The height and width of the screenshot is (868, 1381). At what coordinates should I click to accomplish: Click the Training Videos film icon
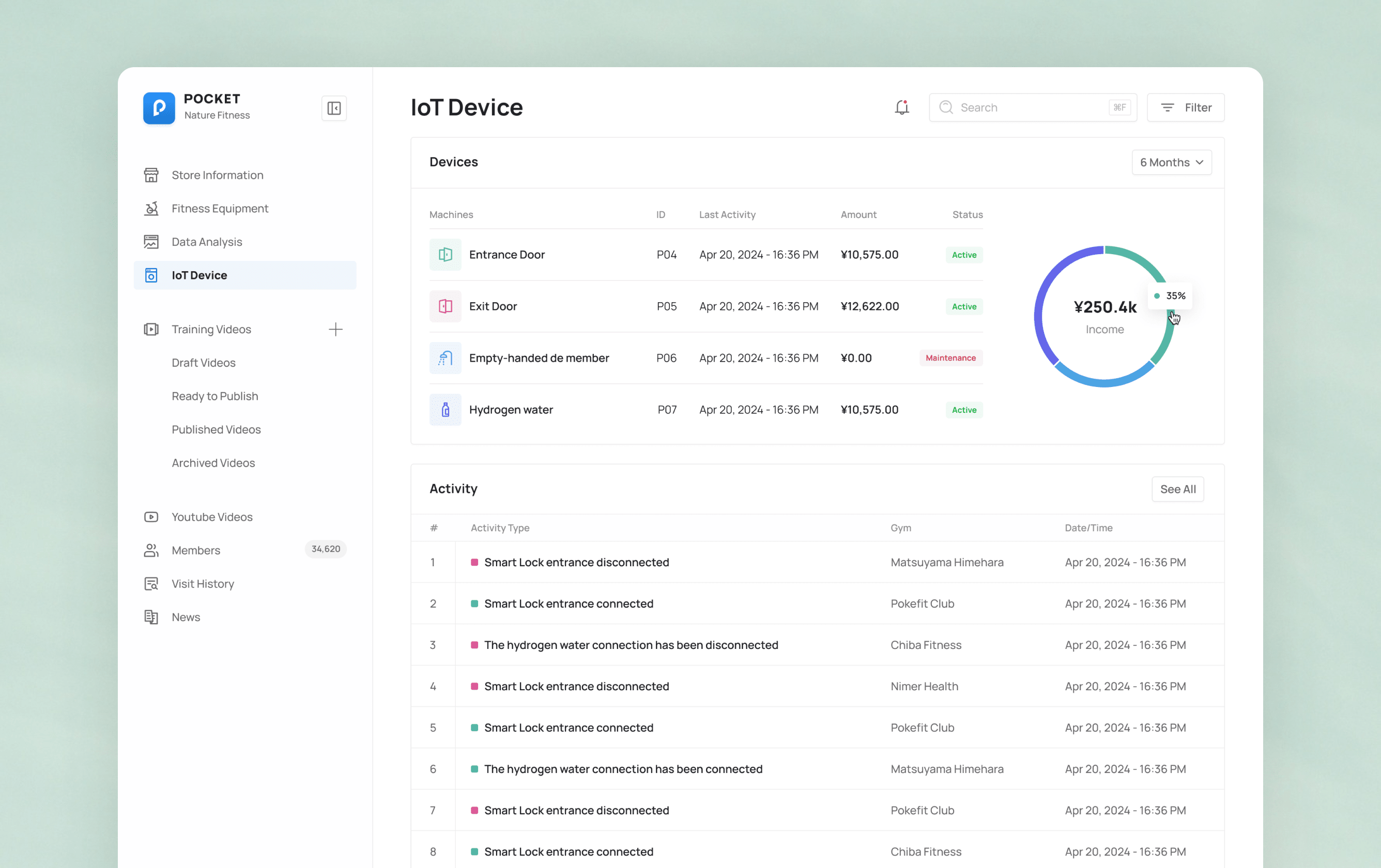coord(151,329)
